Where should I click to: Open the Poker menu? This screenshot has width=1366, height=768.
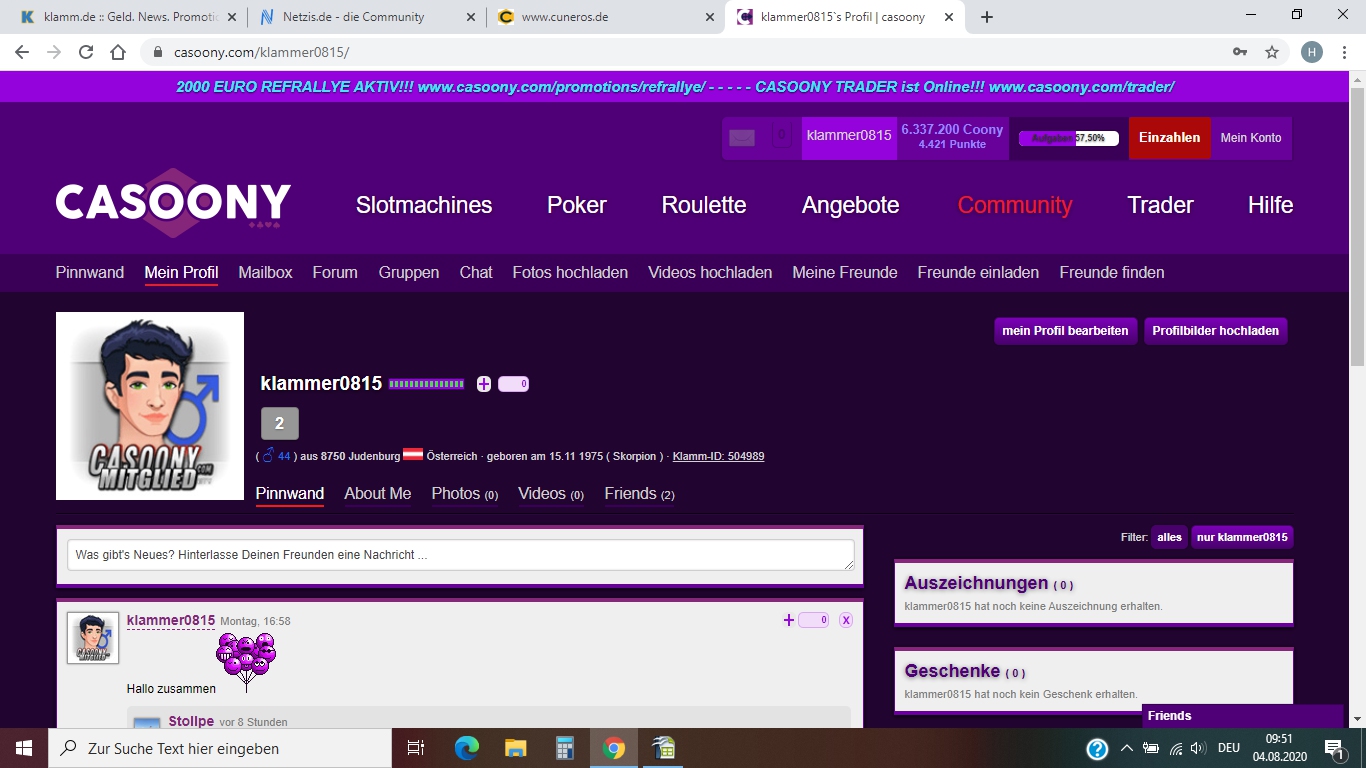[577, 205]
